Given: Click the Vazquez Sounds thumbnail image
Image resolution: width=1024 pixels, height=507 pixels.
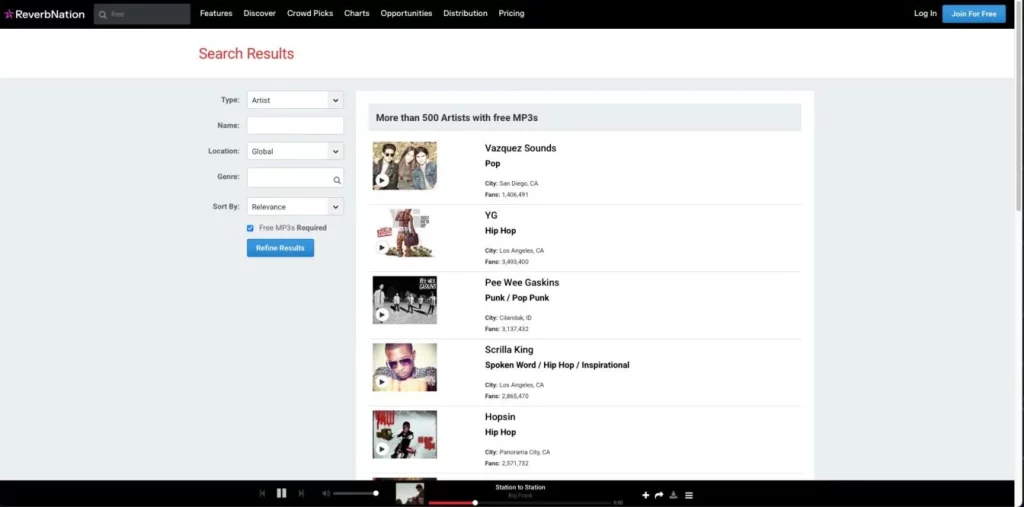Looking at the screenshot, I should pyautogui.click(x=405, y=166).
